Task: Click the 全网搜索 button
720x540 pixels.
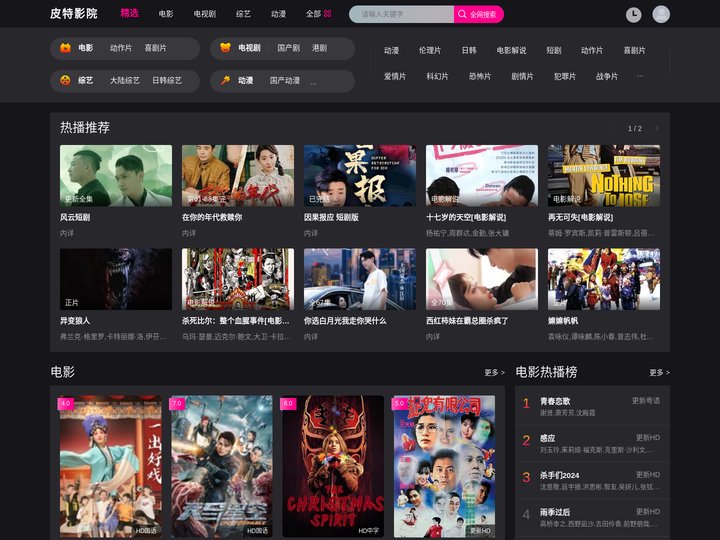Action: (479, 14)
